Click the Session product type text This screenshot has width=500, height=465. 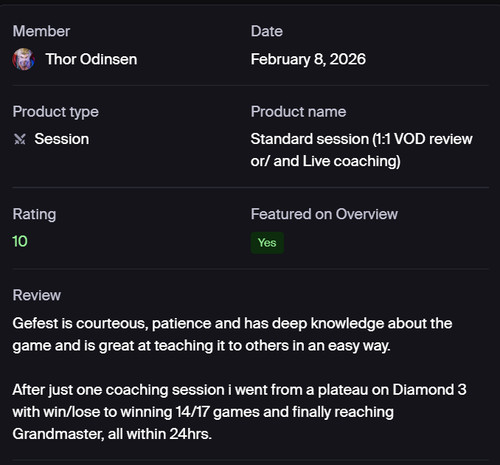pyautogui.click(x=62, y=139)
